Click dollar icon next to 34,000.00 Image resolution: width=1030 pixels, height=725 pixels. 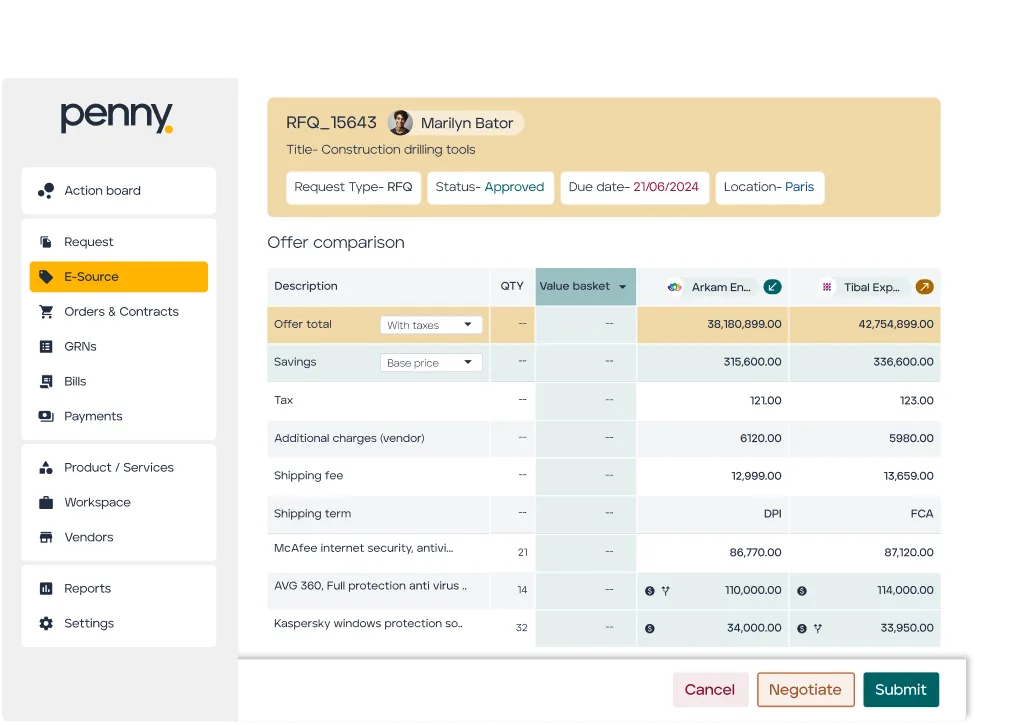[650, 628]
